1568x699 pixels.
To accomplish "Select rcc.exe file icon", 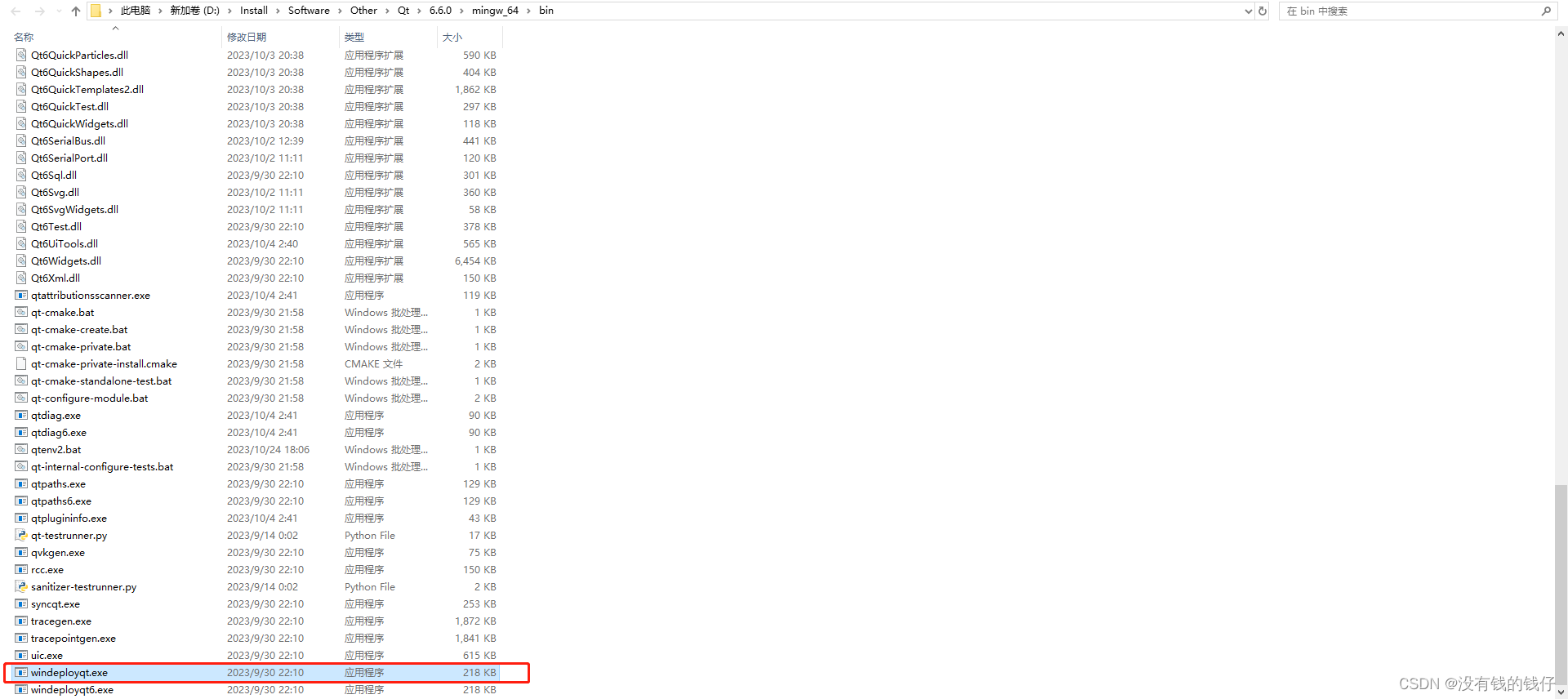I will coord(21,569).
